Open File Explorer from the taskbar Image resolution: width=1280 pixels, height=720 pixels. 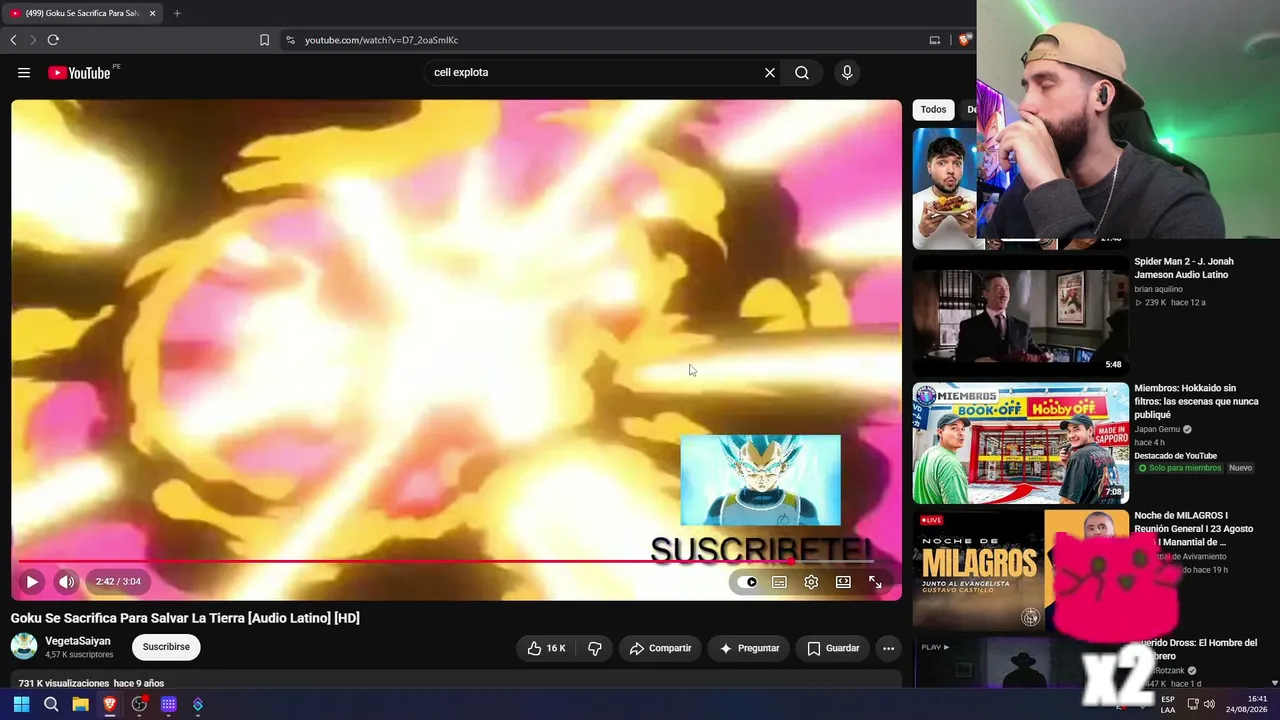click(80, 704)
